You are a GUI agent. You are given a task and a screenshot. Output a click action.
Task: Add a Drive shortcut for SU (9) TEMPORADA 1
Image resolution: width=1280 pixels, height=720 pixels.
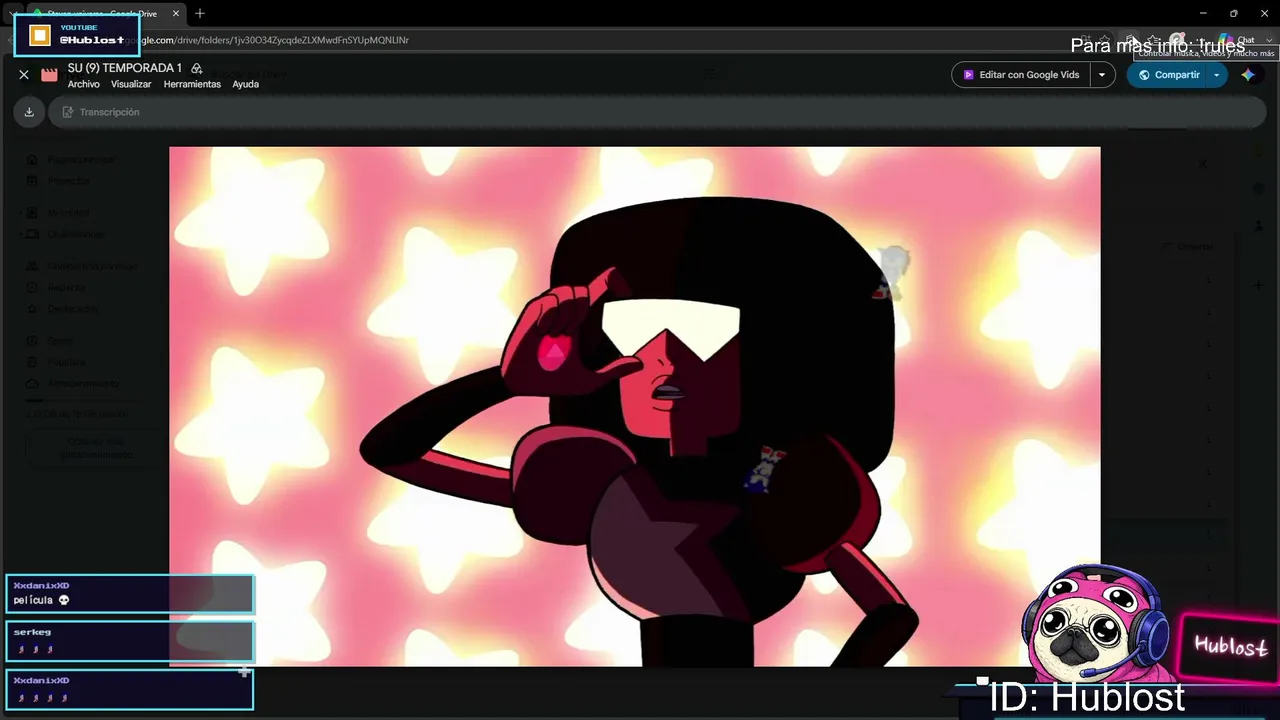197,68
